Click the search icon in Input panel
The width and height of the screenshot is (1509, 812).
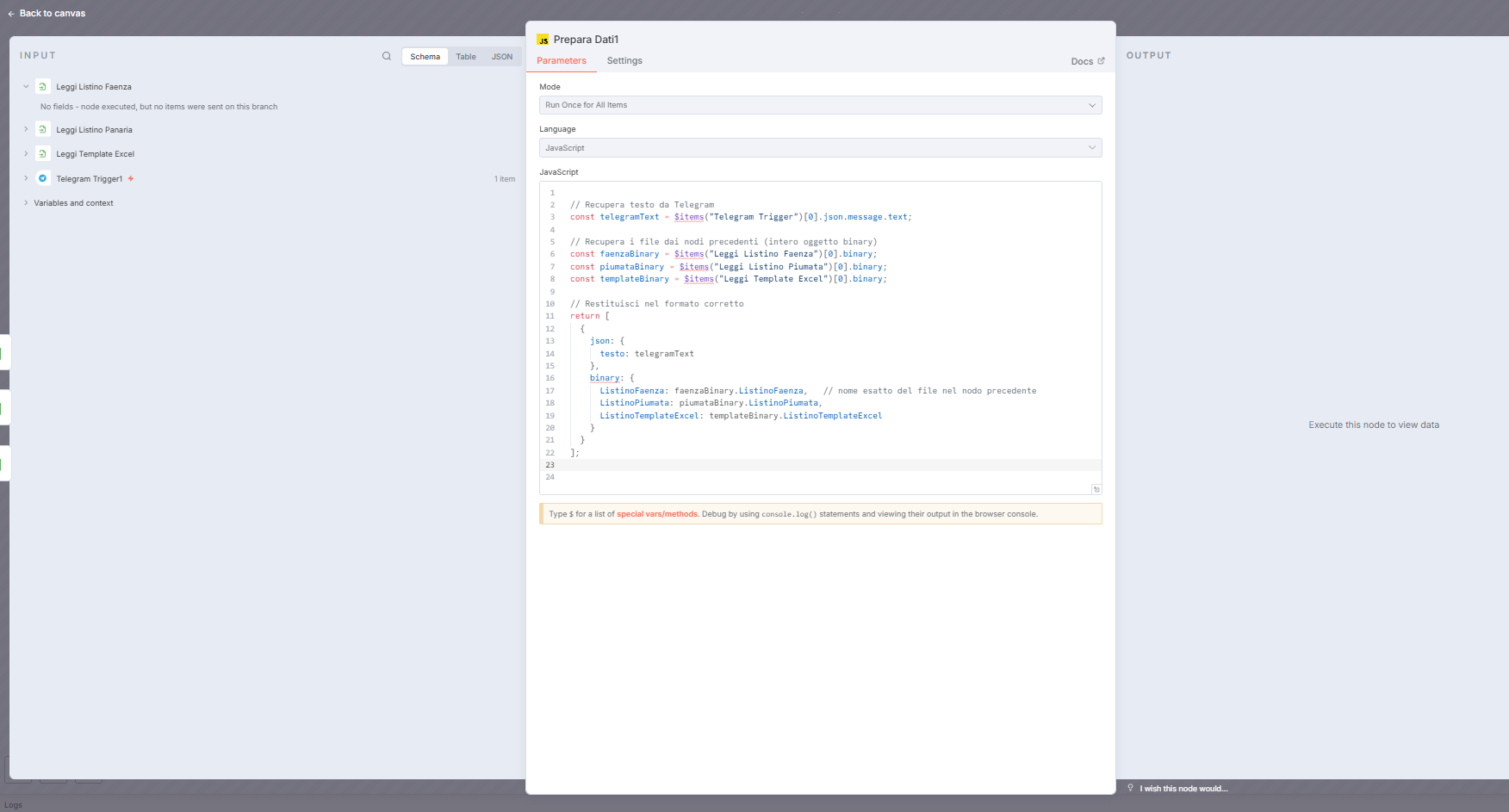click(x=387, y=56)
